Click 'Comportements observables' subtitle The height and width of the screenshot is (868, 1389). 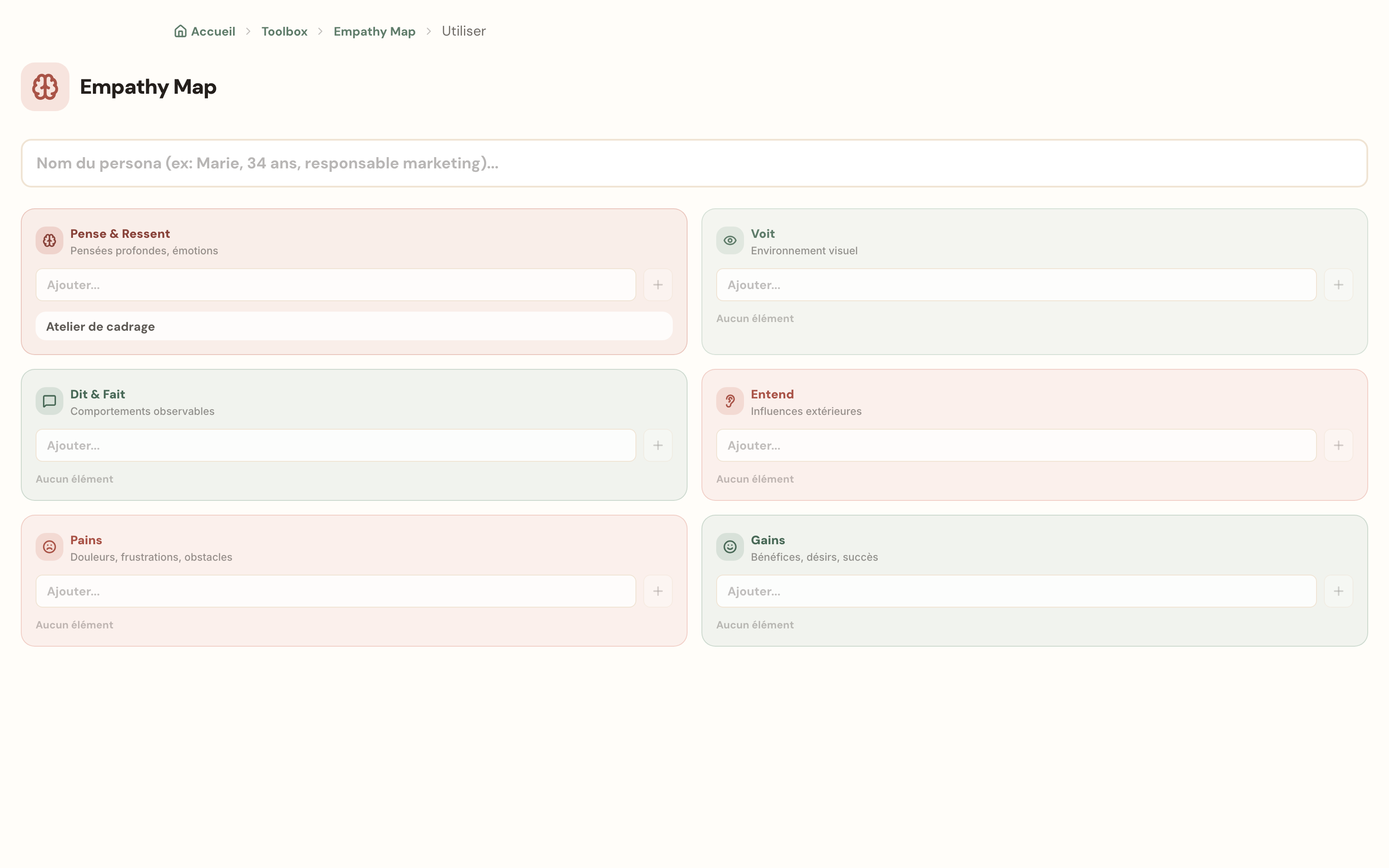point(142,411)
